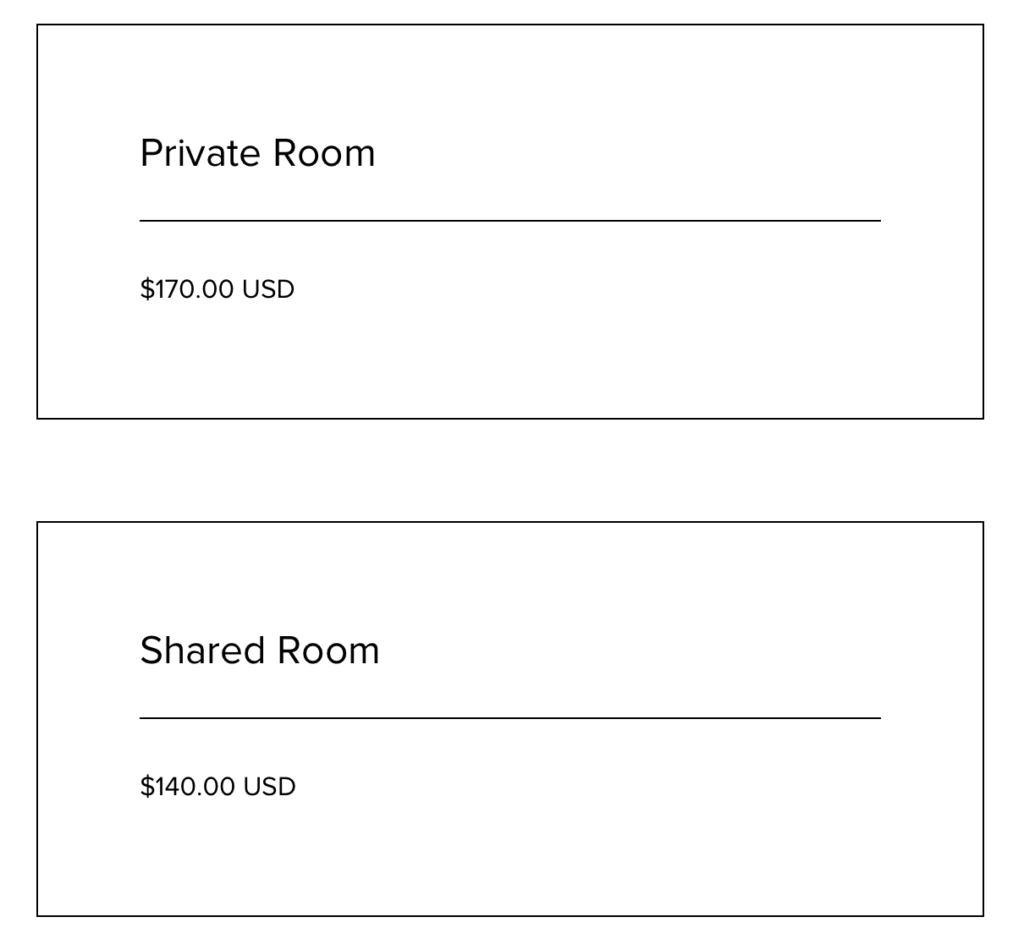The image size is (1024, 939).
Task: Click "USD" next to the $170.00 amount
Action: (268, 289)
